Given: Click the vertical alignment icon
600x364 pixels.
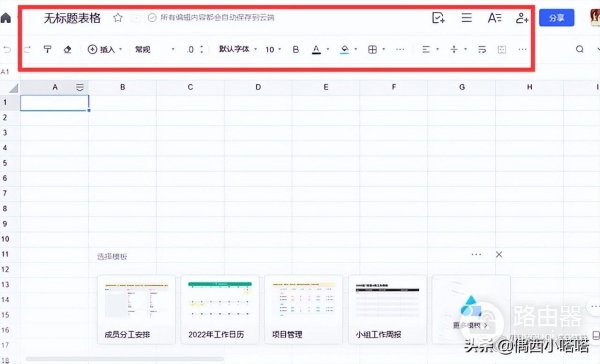Looking at the screenshot, I should point(454,49).
